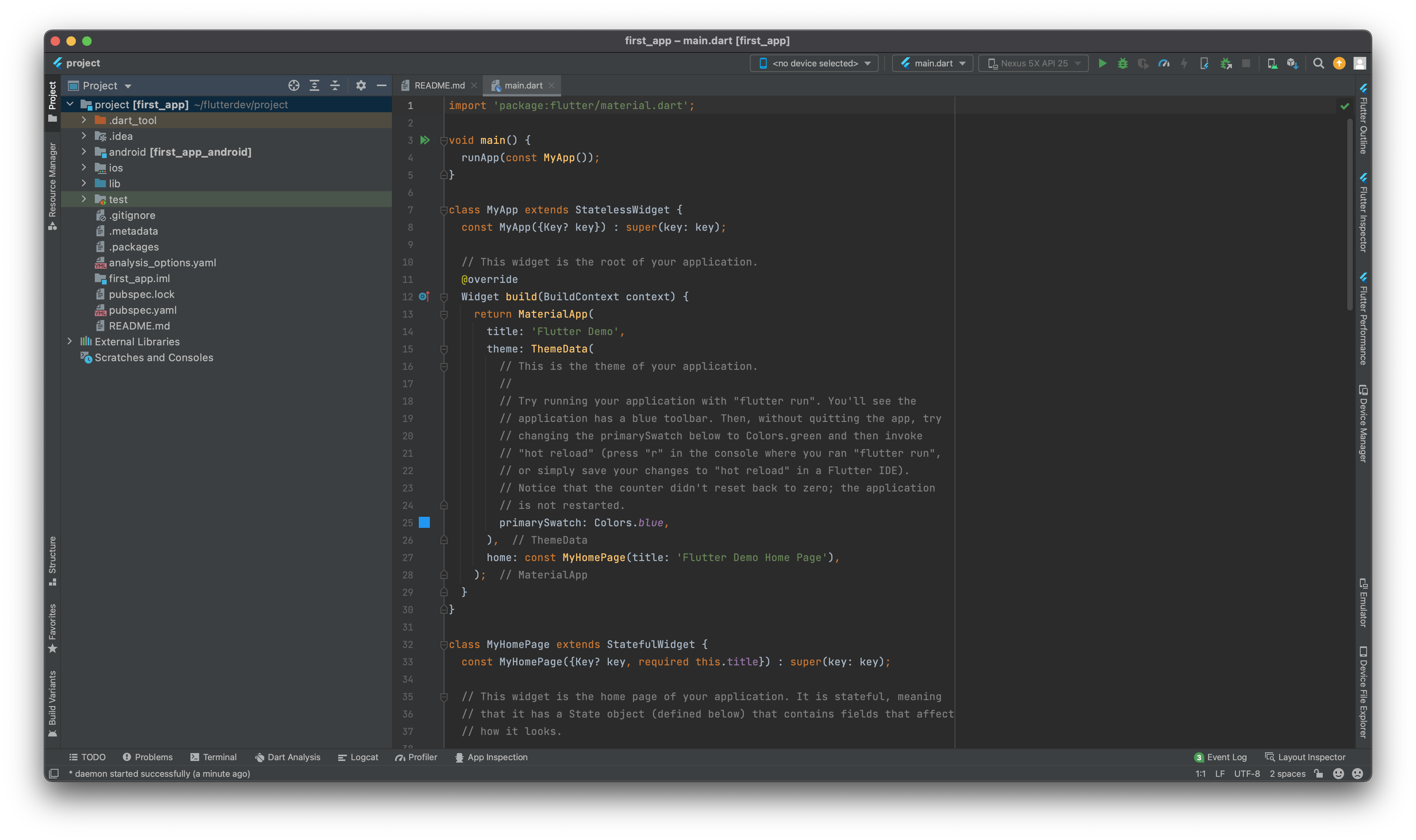Screen dimensions: 1416x840
Task: Switch to the README.md editor tab
Action: click(439, 85)
